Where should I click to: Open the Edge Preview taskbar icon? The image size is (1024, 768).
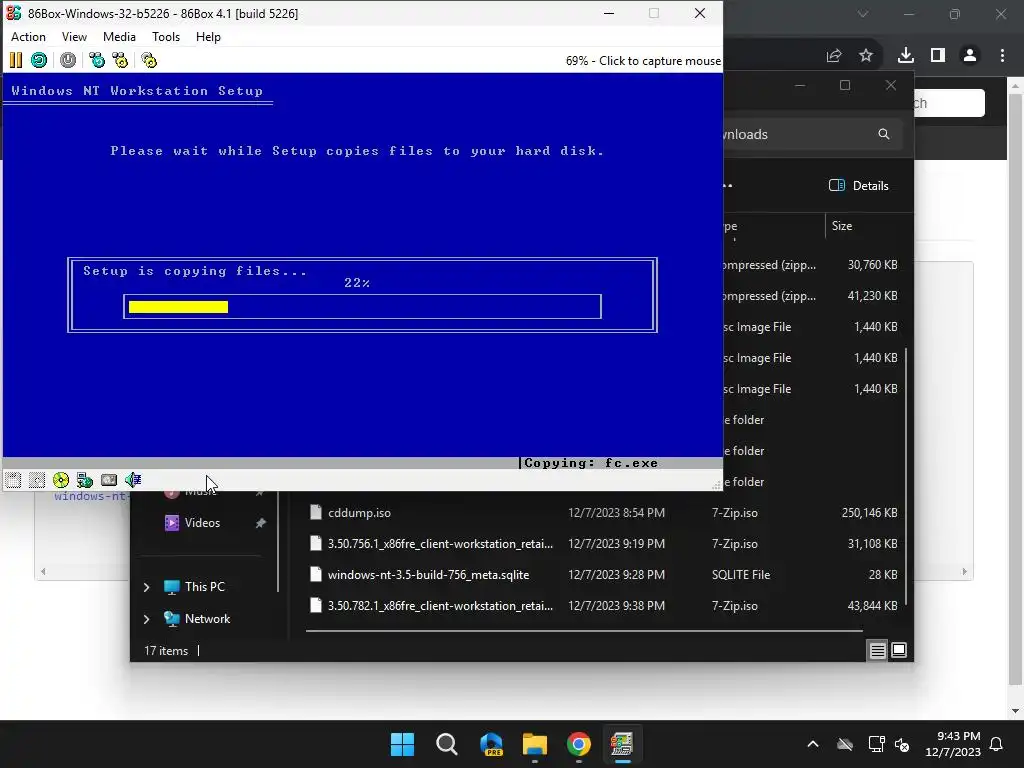pos(491,744)
